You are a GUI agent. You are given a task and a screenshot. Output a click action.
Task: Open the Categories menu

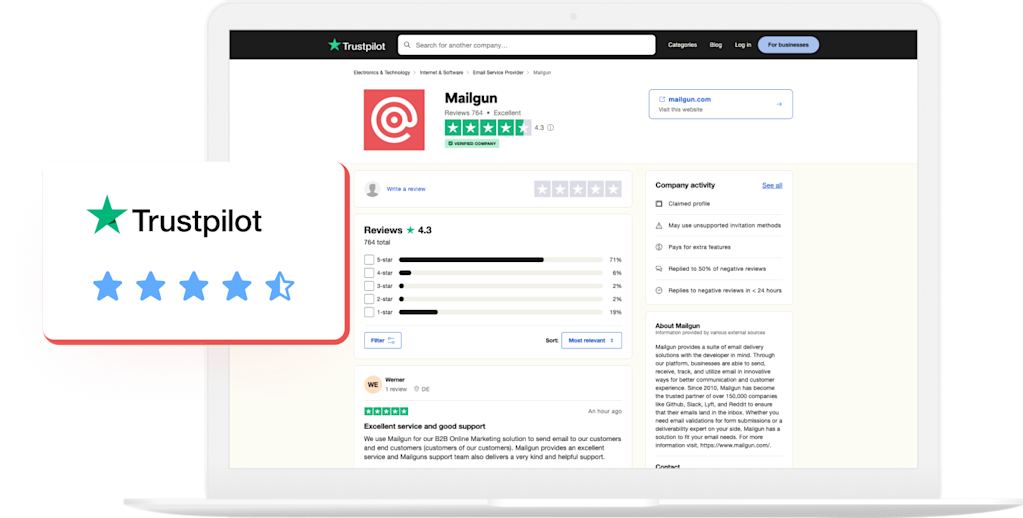(x=682, y=45)
